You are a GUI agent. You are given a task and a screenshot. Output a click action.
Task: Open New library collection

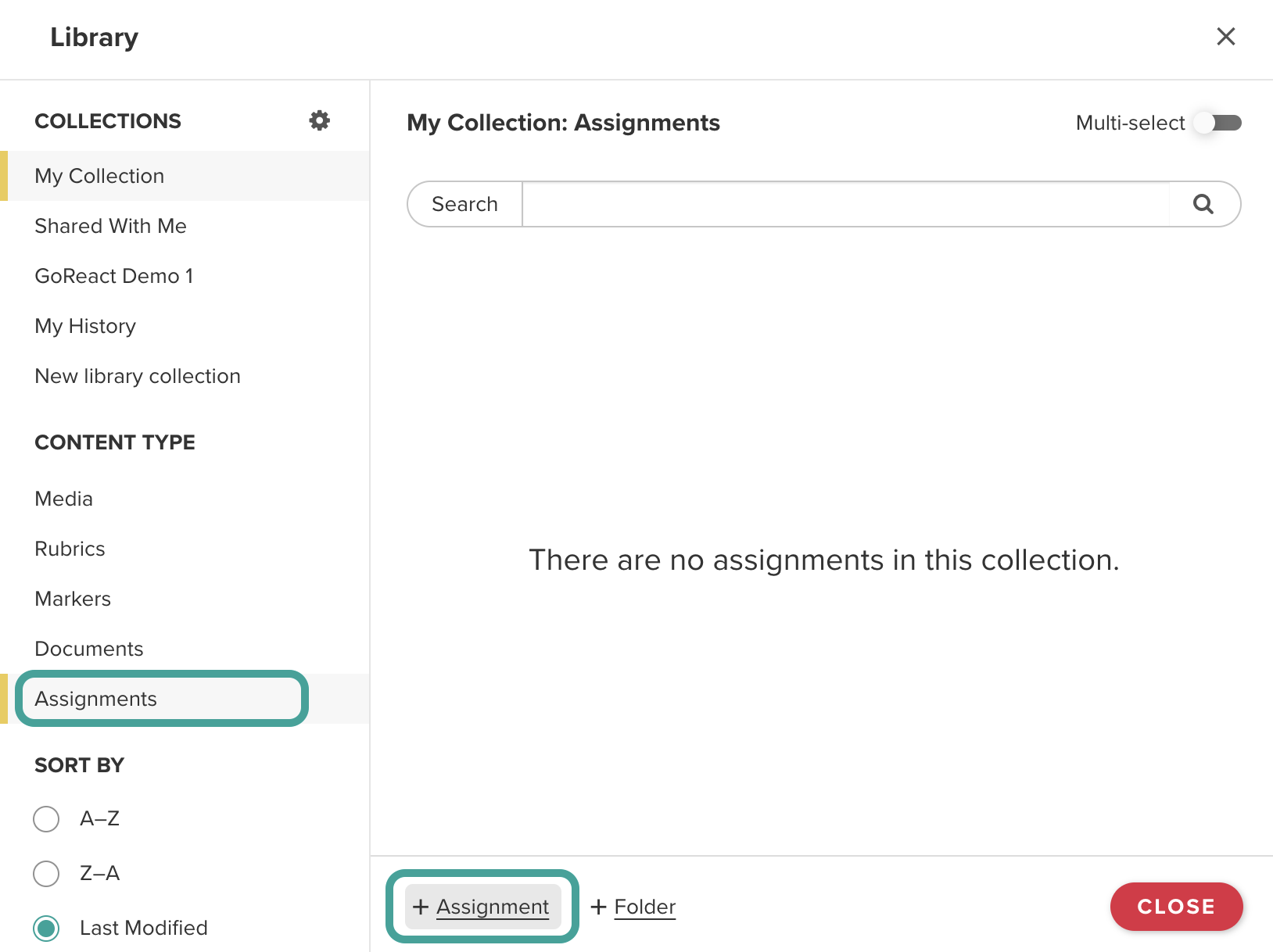[x=185, y=376]
